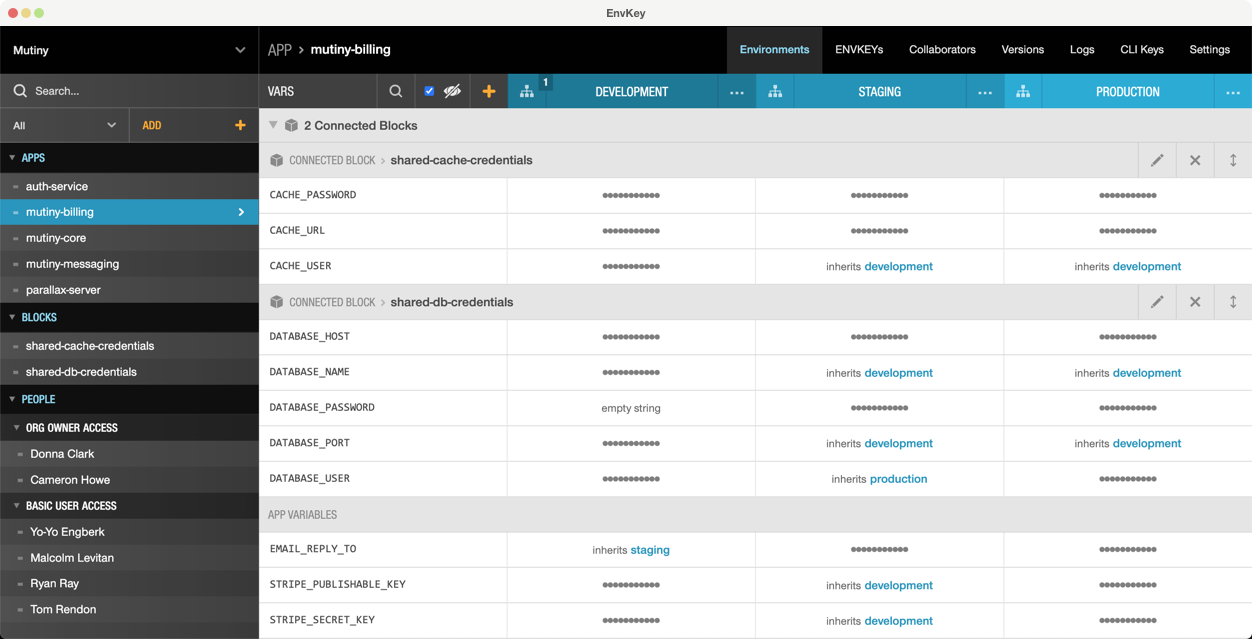
Task: Open sub-environments icon next to DEVELOPMENT
Action: point(527,91)
